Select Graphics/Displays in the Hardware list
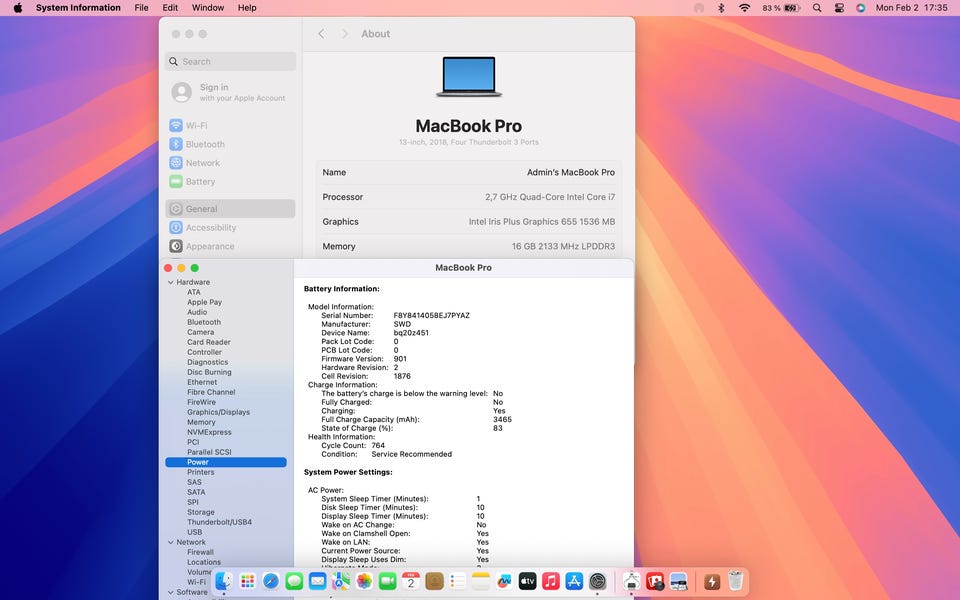The image size is (960, 600). coord(218,412)
